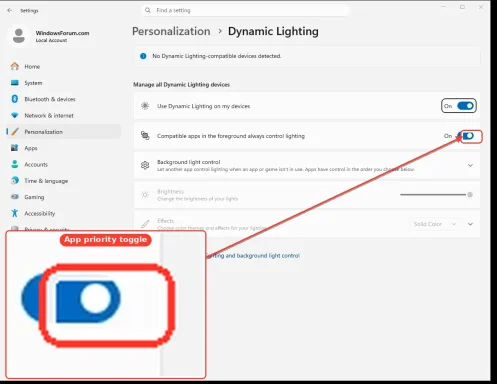Click the Home house icon
497x384 pixels.
15,66
